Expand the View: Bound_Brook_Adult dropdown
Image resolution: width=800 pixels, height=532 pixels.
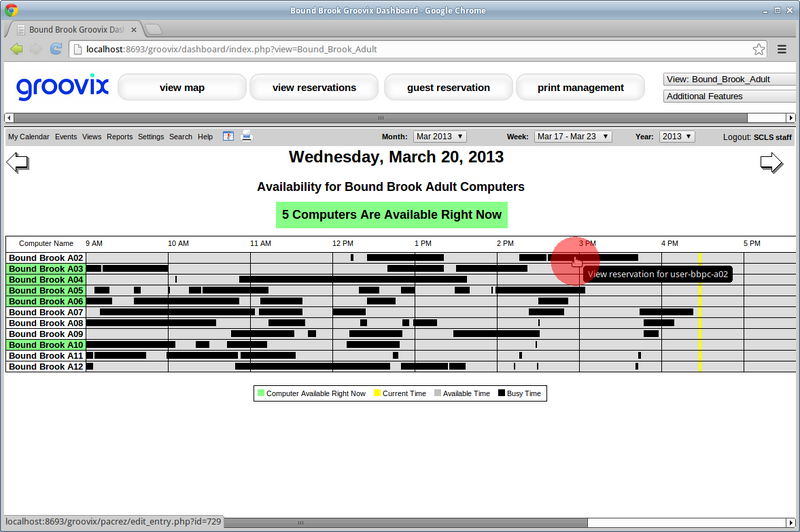tap(730, 79)
